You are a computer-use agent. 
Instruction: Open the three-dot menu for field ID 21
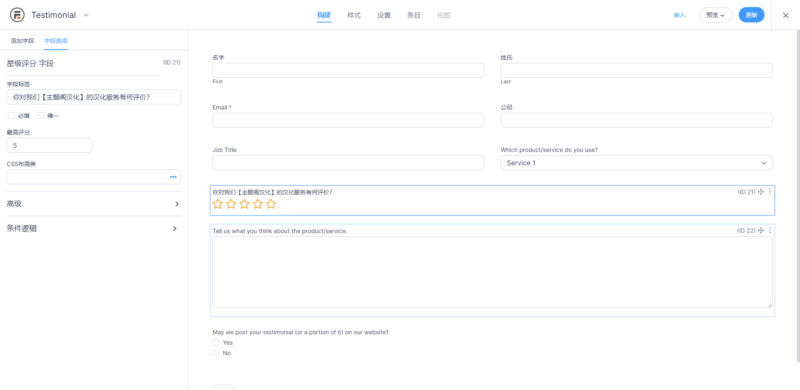770,192
